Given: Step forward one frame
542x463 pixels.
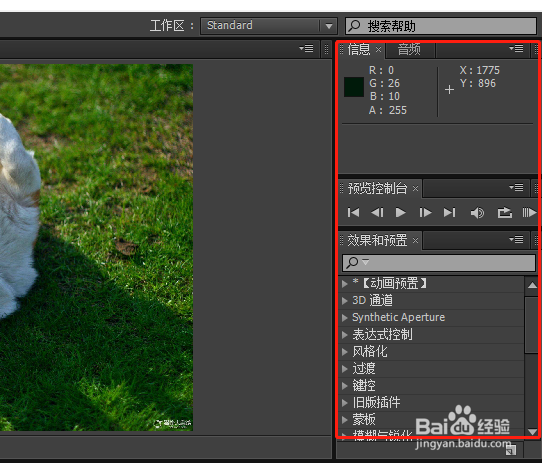Looking at the screenshot, I should 425,212.
